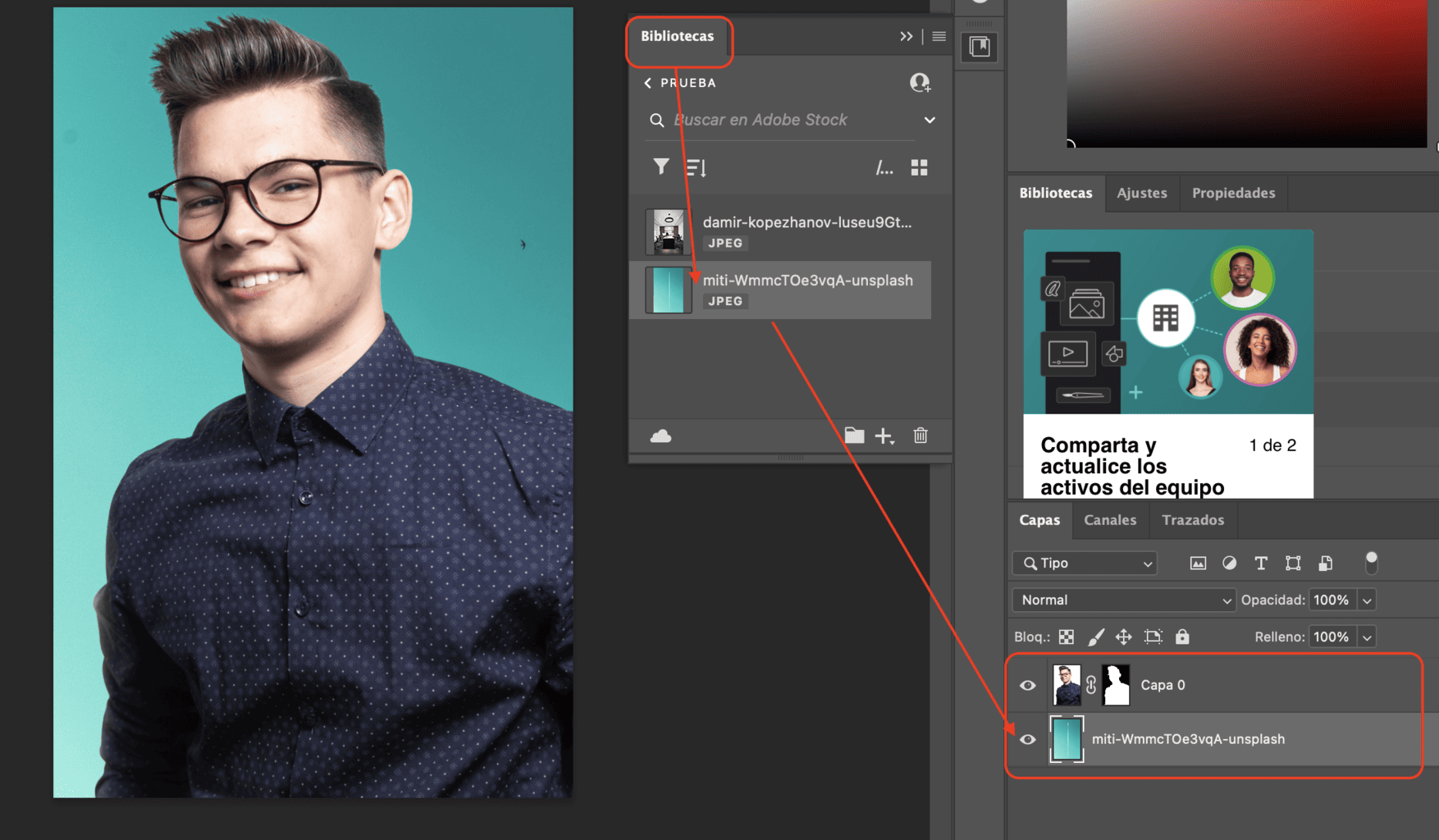Switch to the Ajustes tab
Viewport: 1439px width, 840px height.
click(x=1142, y=193)
